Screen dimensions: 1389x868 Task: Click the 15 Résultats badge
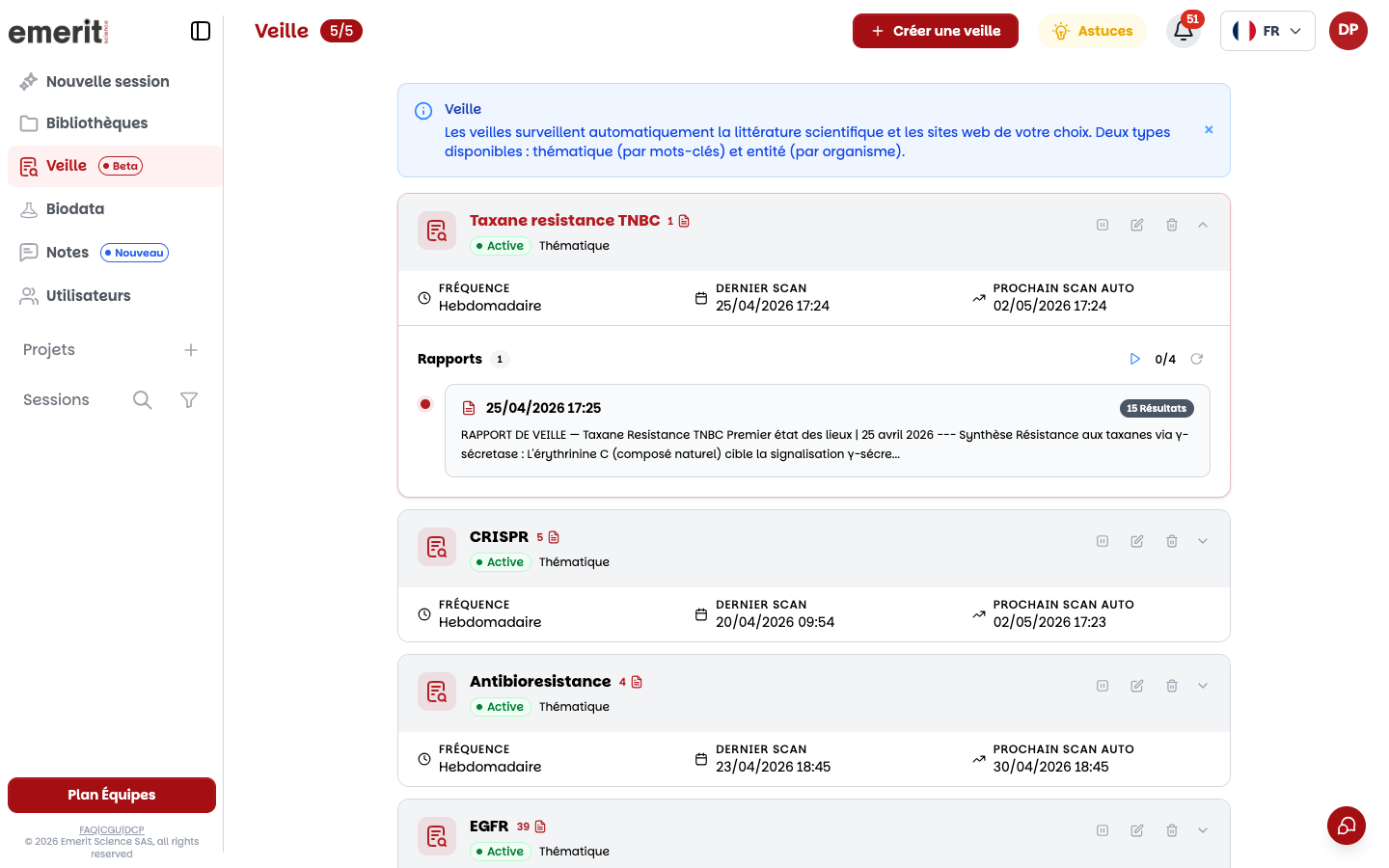1157,408
